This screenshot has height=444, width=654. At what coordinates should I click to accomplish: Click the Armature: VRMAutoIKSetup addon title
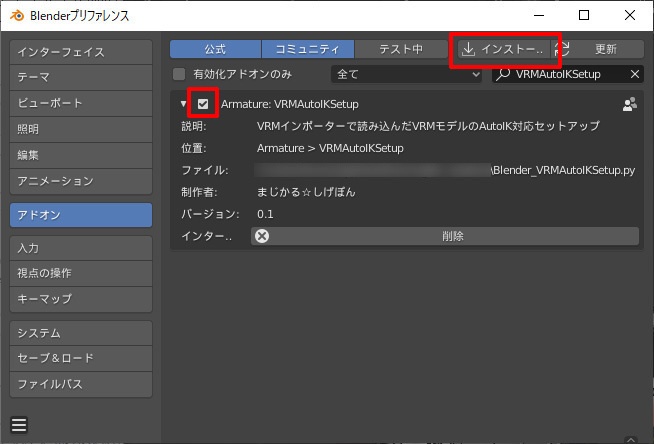coord(289,104)
